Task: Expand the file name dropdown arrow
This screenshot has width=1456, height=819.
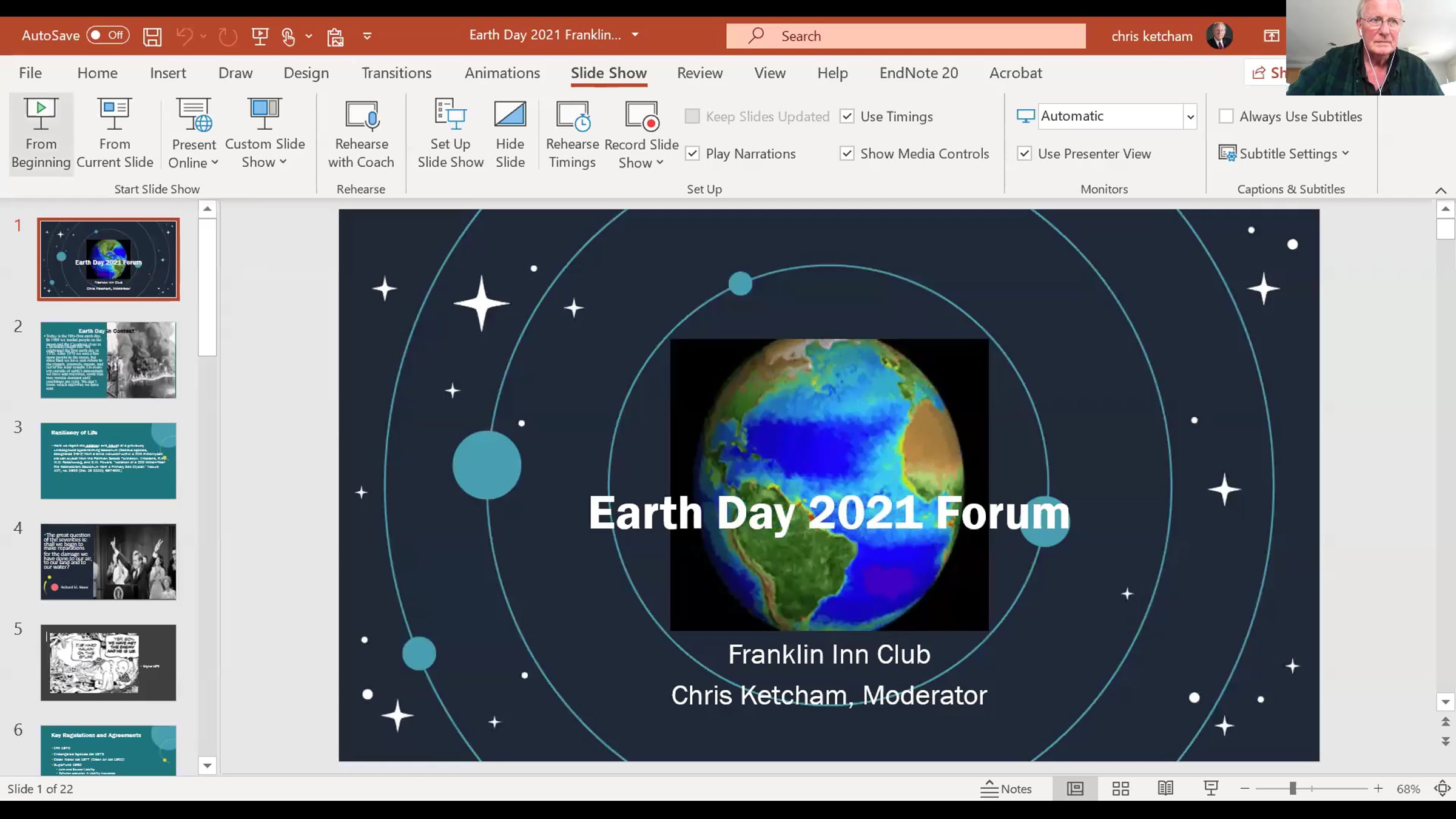Action: [x=635, y=35]
